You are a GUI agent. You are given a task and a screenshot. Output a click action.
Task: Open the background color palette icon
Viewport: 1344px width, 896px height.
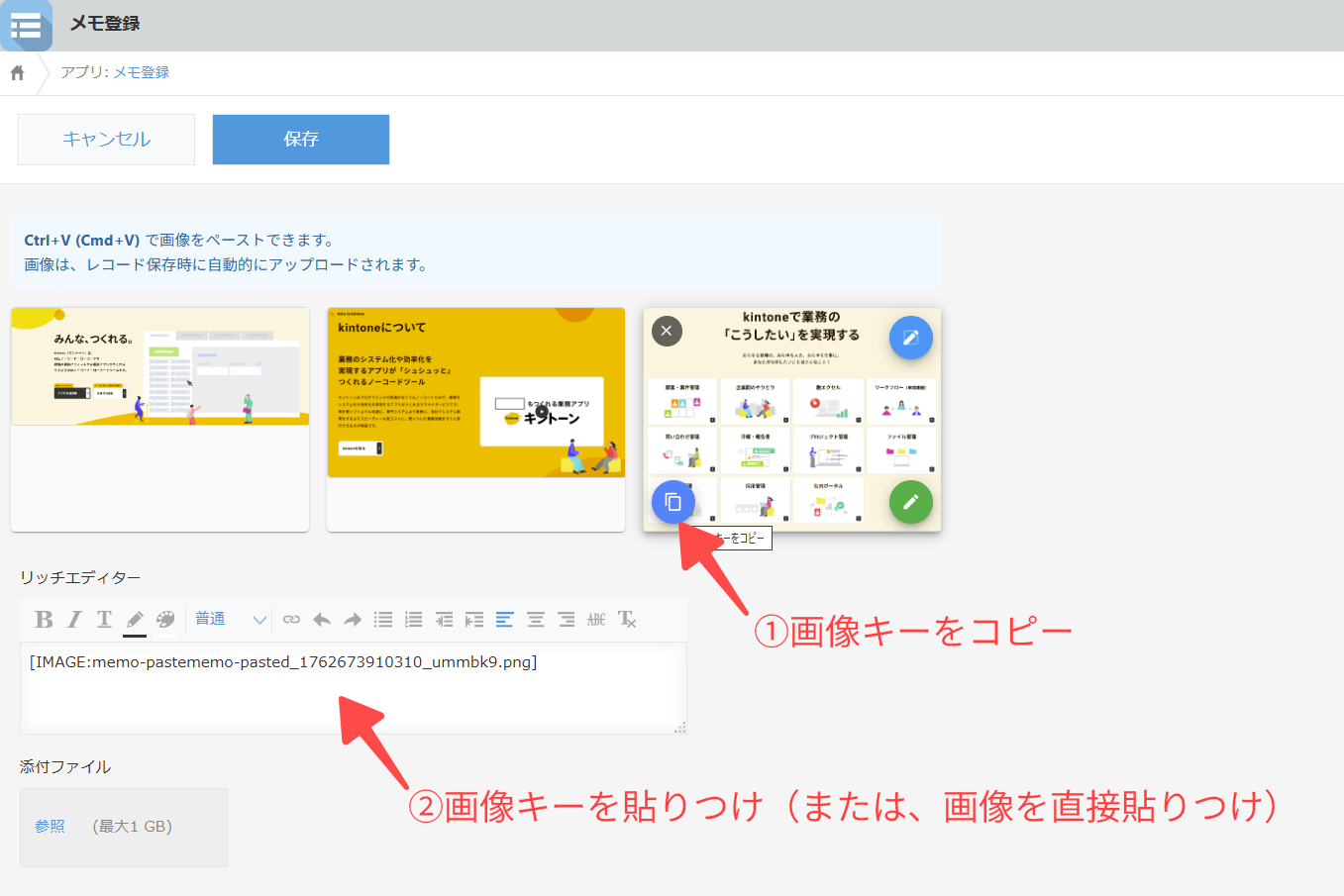(163, 619)
